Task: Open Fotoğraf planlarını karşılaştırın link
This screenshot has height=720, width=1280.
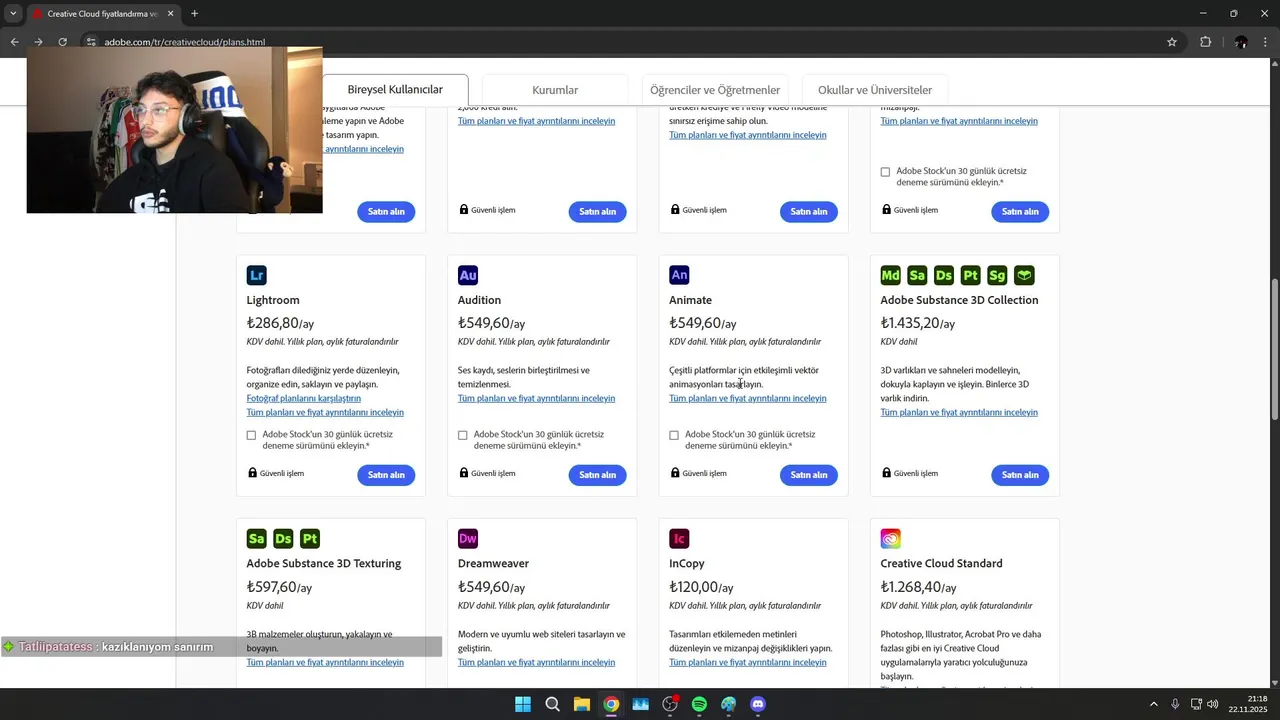Action: pyautogui.click(x=304, y=398)
